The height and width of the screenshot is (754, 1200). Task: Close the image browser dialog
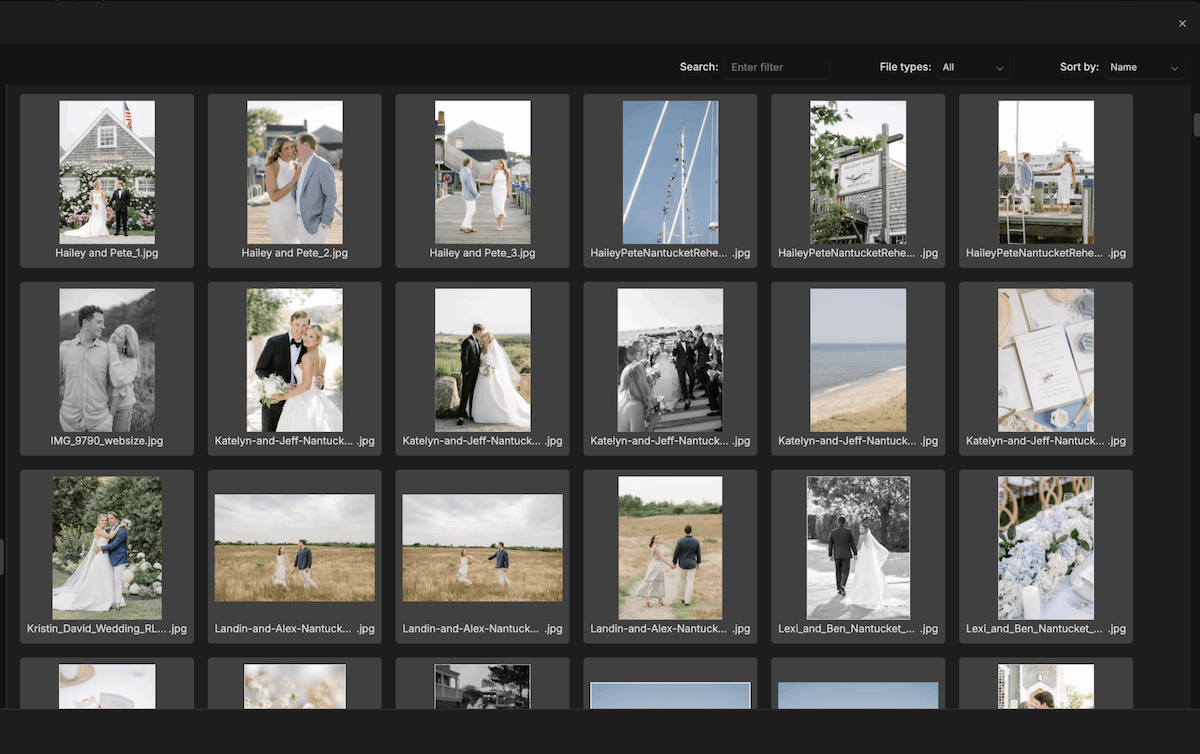point(1182,23)
